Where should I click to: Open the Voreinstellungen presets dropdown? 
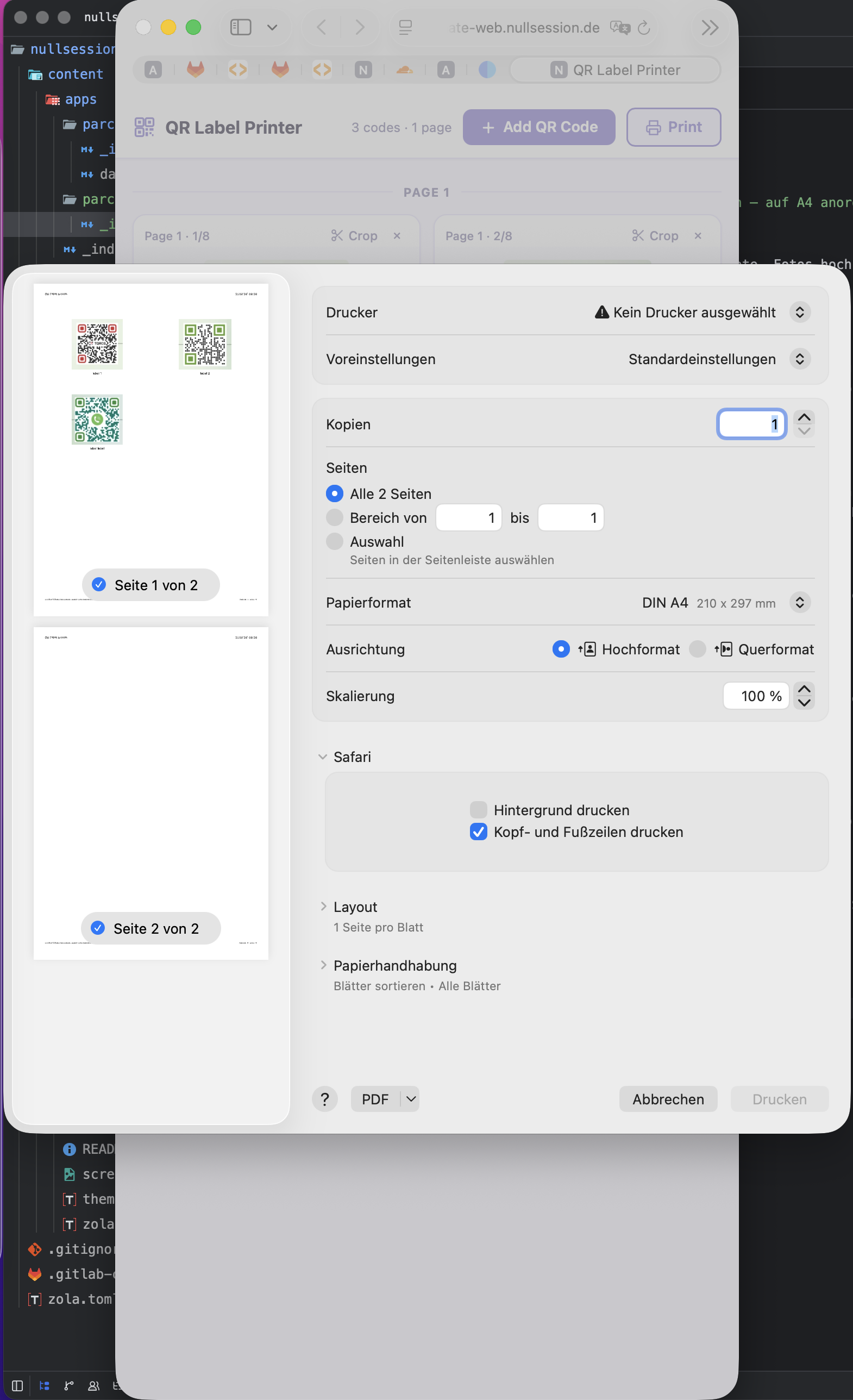pyautogui.click(x=799, y=359)
